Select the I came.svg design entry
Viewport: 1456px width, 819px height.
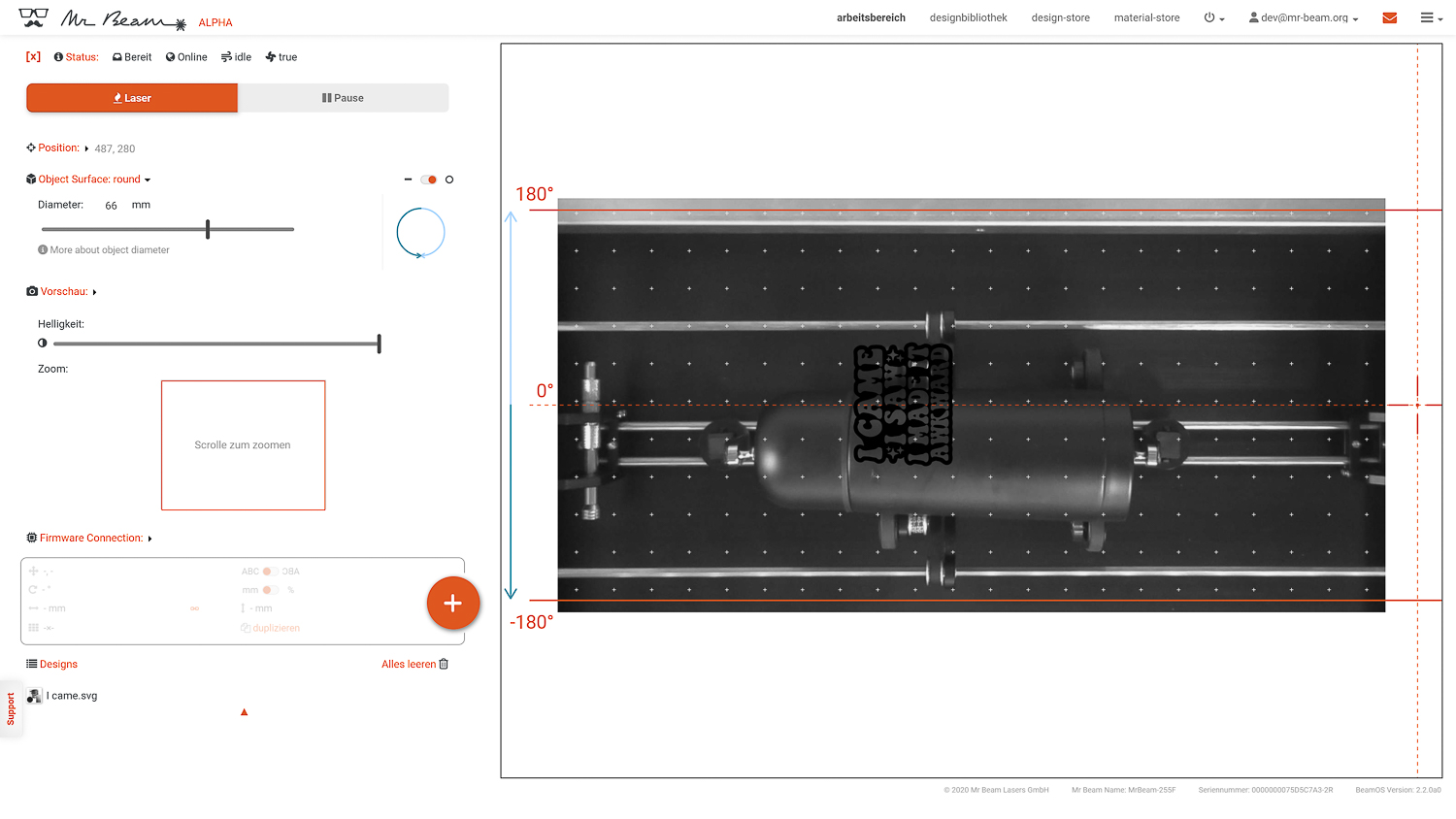pos(72,696)
